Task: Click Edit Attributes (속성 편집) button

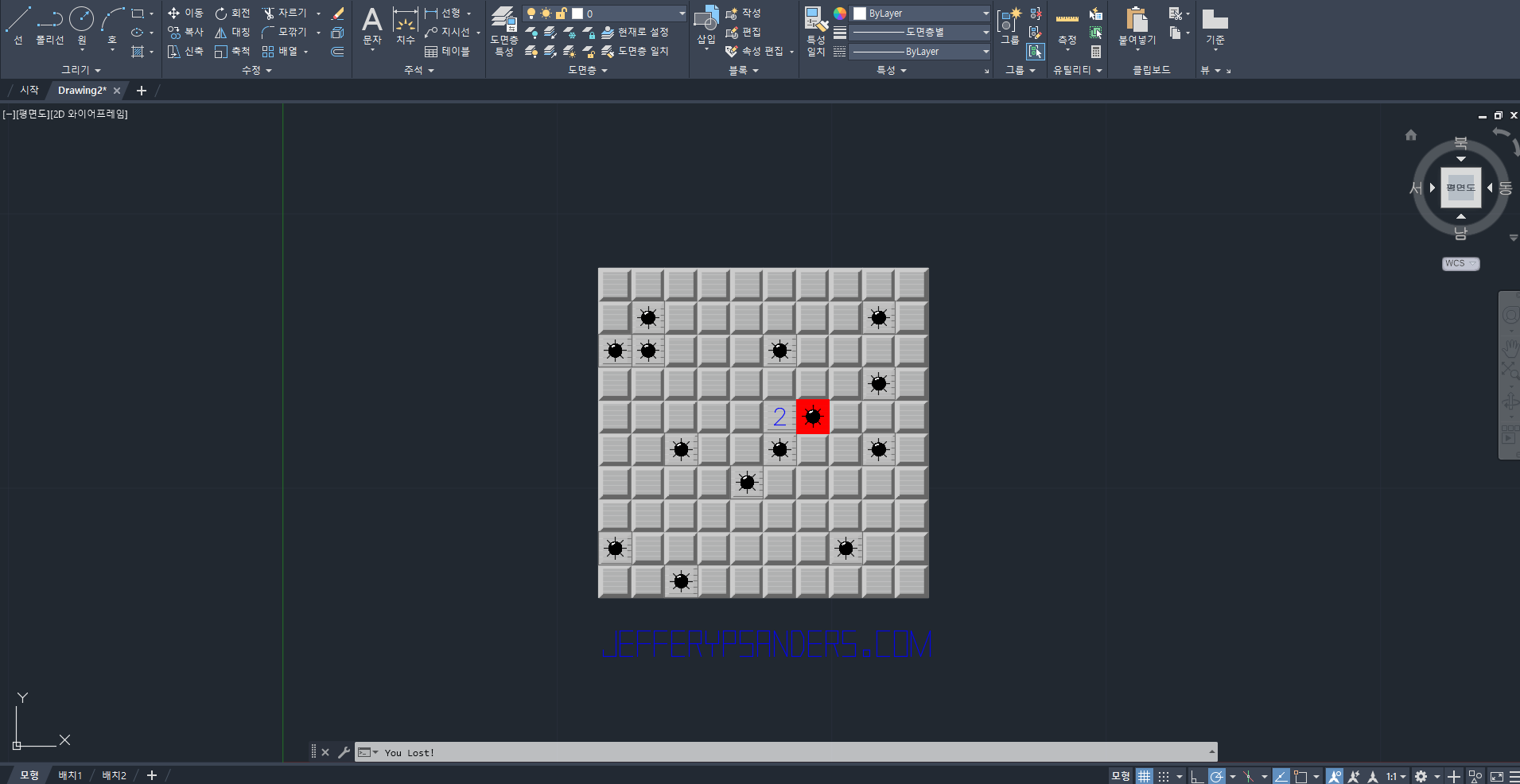Action: 756,52
